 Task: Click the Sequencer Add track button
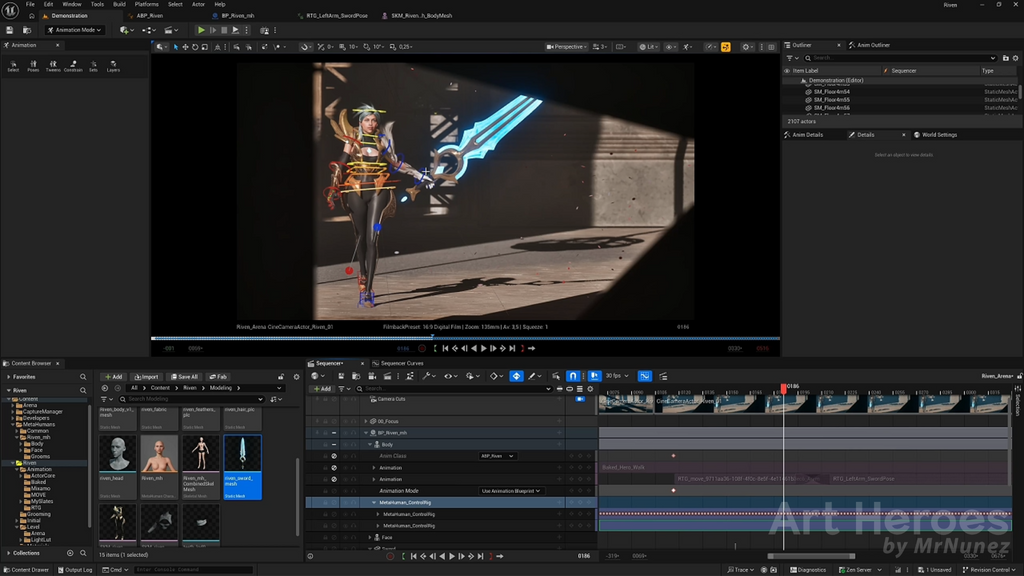pyautogui.click(x=322, y=389)
